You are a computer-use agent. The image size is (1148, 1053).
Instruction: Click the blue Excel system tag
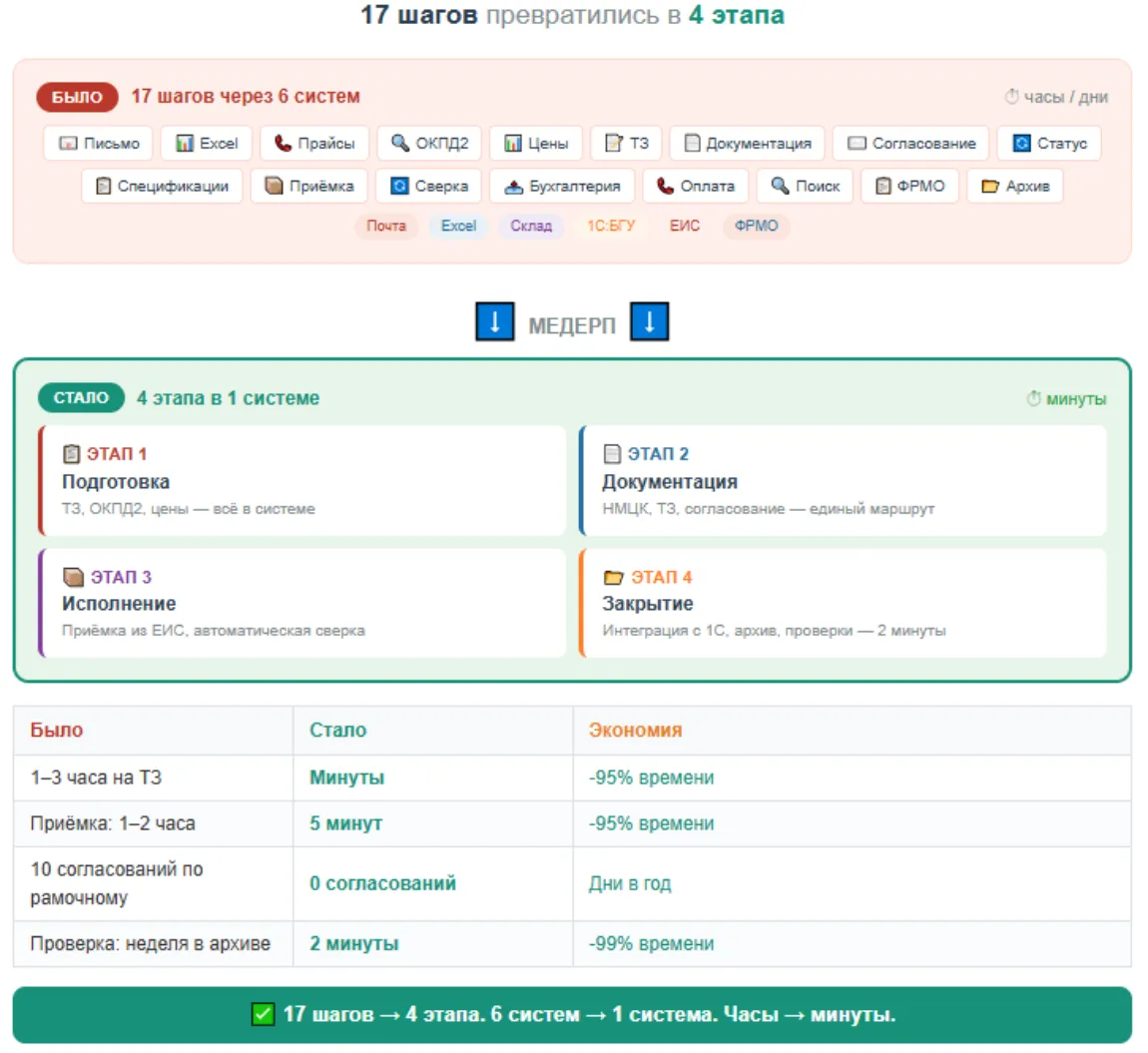pos(458,226)
